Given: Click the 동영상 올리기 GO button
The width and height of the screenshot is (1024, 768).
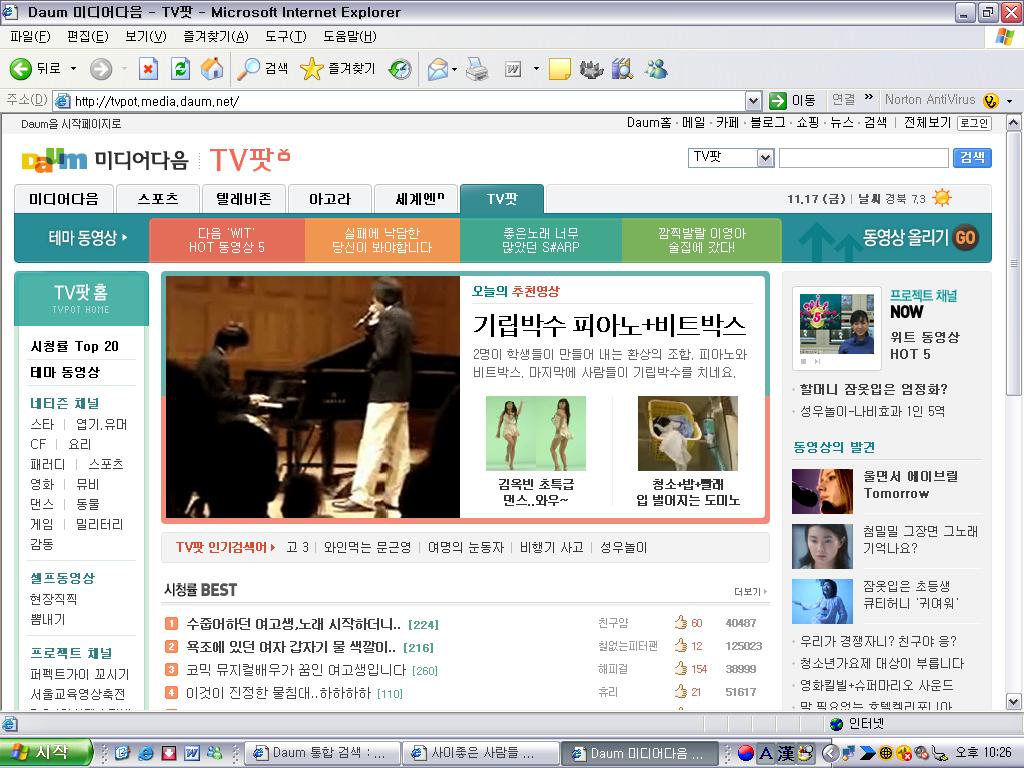Looking at the screenshot, I should click(x=965, y=237).
